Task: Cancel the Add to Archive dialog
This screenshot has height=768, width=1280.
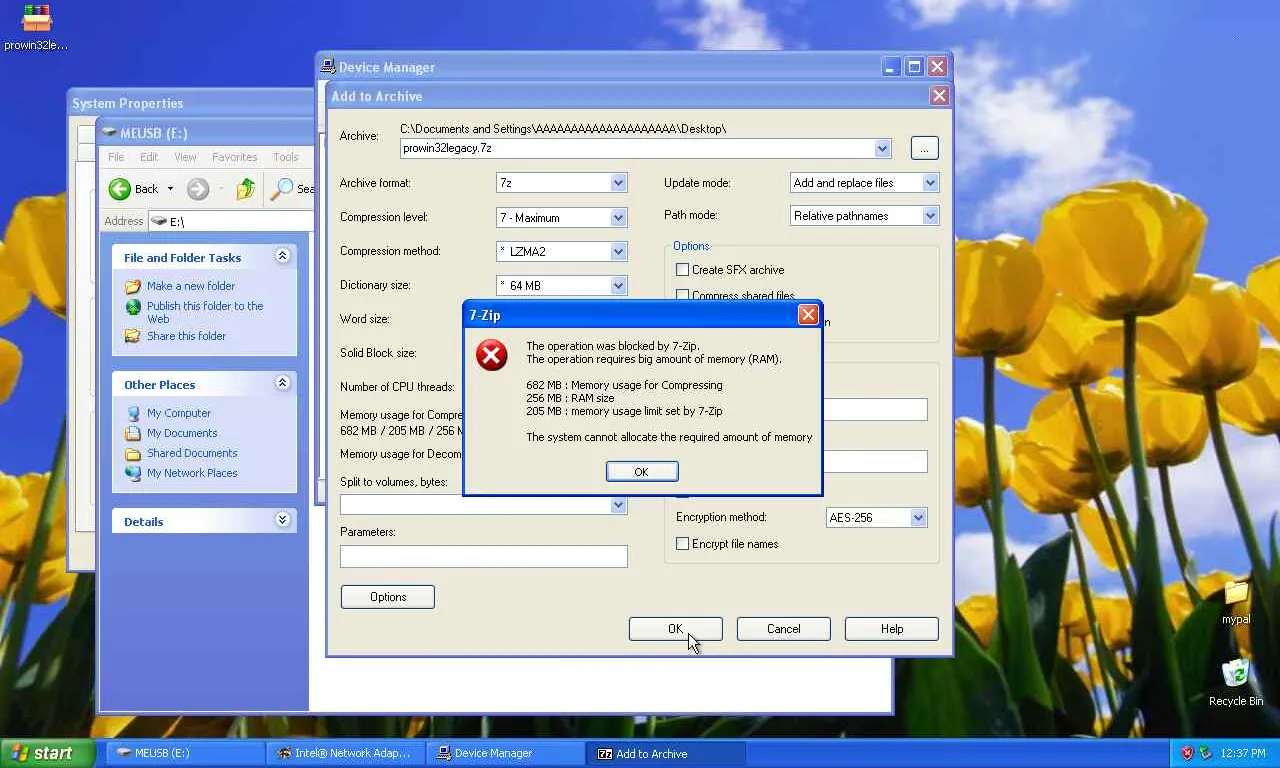Action: coord(784,629)
